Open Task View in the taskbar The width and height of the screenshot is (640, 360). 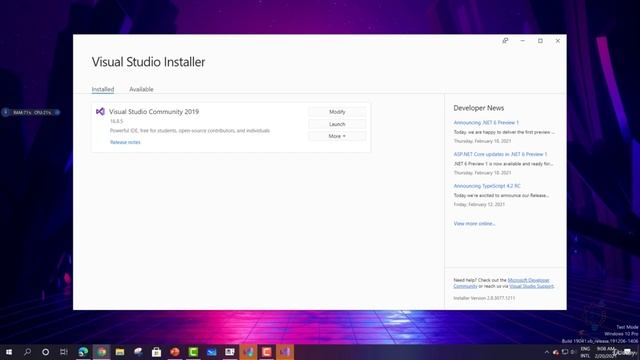coord(64,352)
